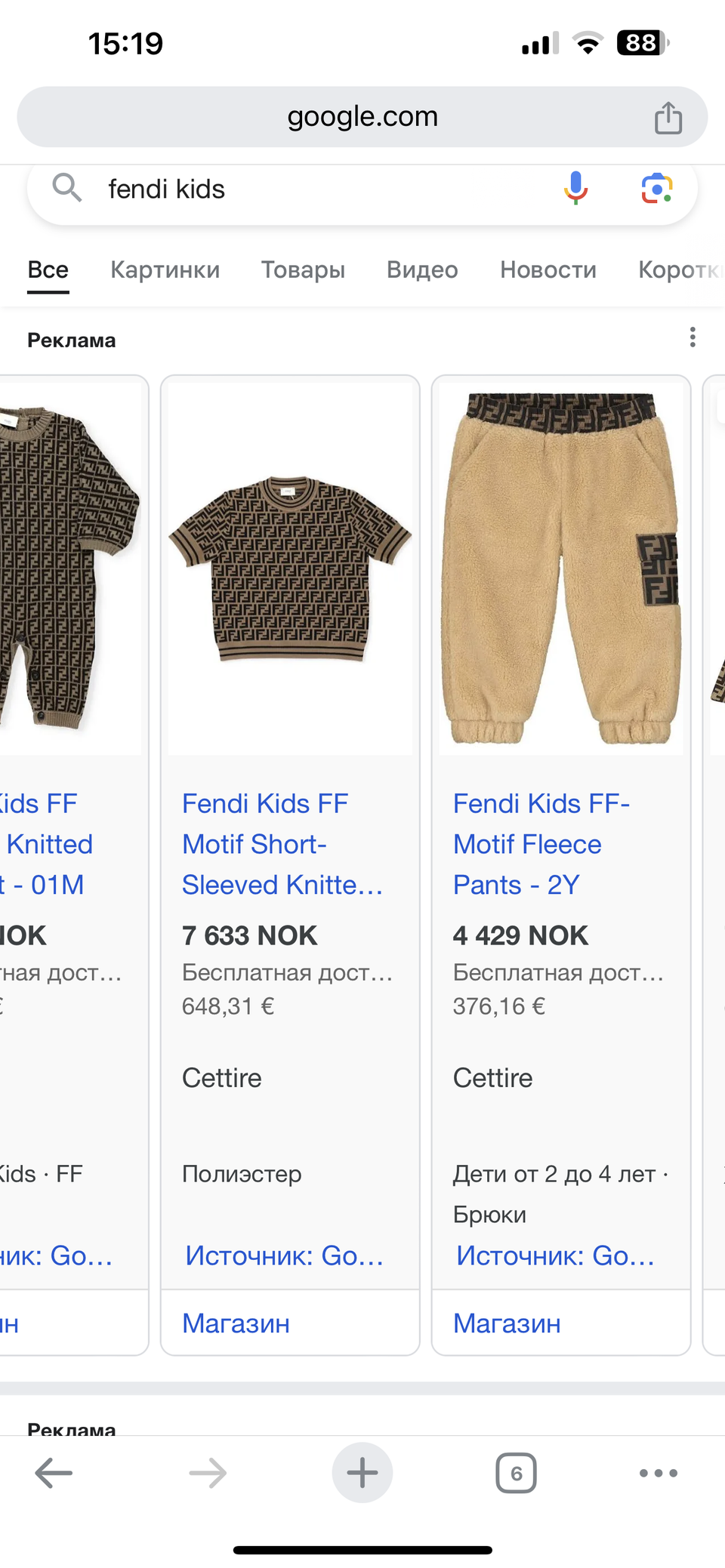Tap the share icon in address bar
This screenshot has height=1568, width=725.
click(668, 118)
